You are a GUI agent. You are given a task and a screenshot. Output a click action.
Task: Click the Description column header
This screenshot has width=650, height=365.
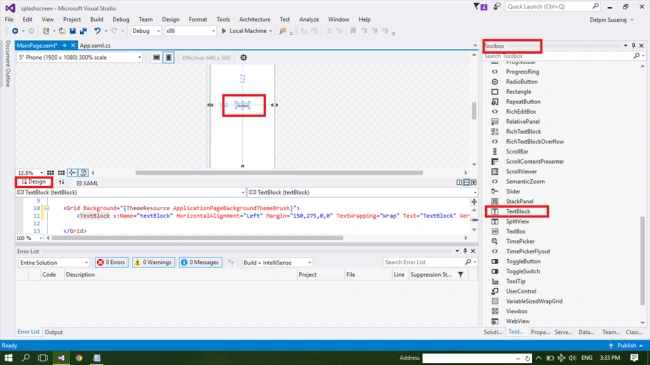[80, 275]
